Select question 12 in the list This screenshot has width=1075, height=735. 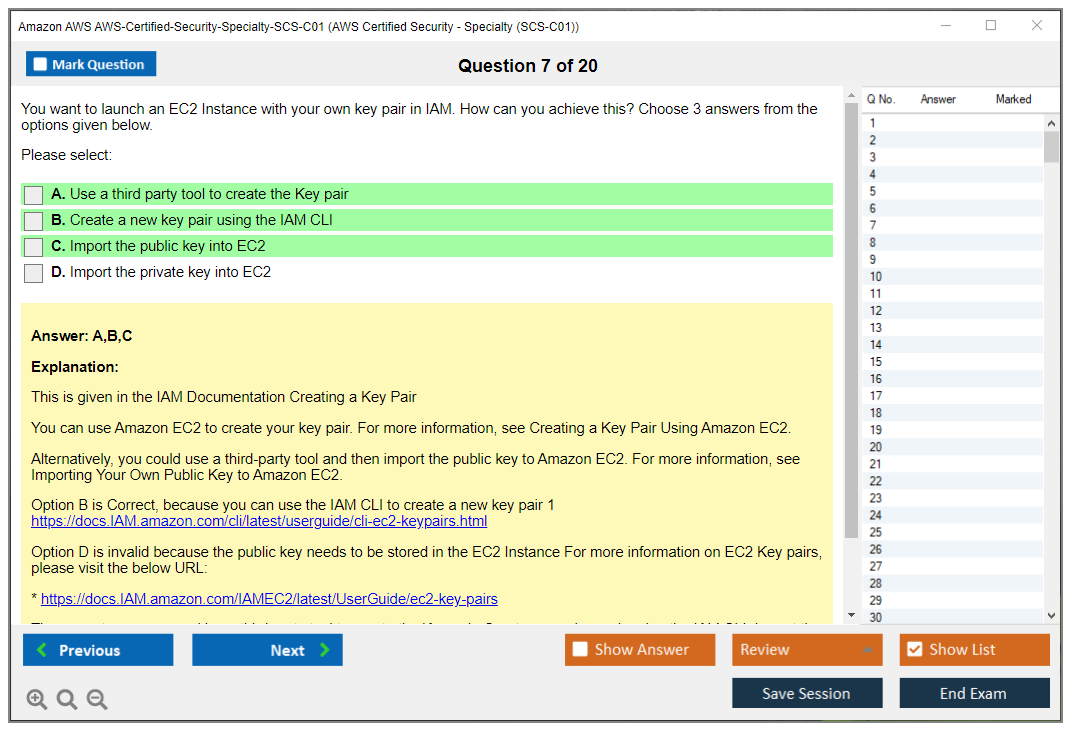coord(876,311)
